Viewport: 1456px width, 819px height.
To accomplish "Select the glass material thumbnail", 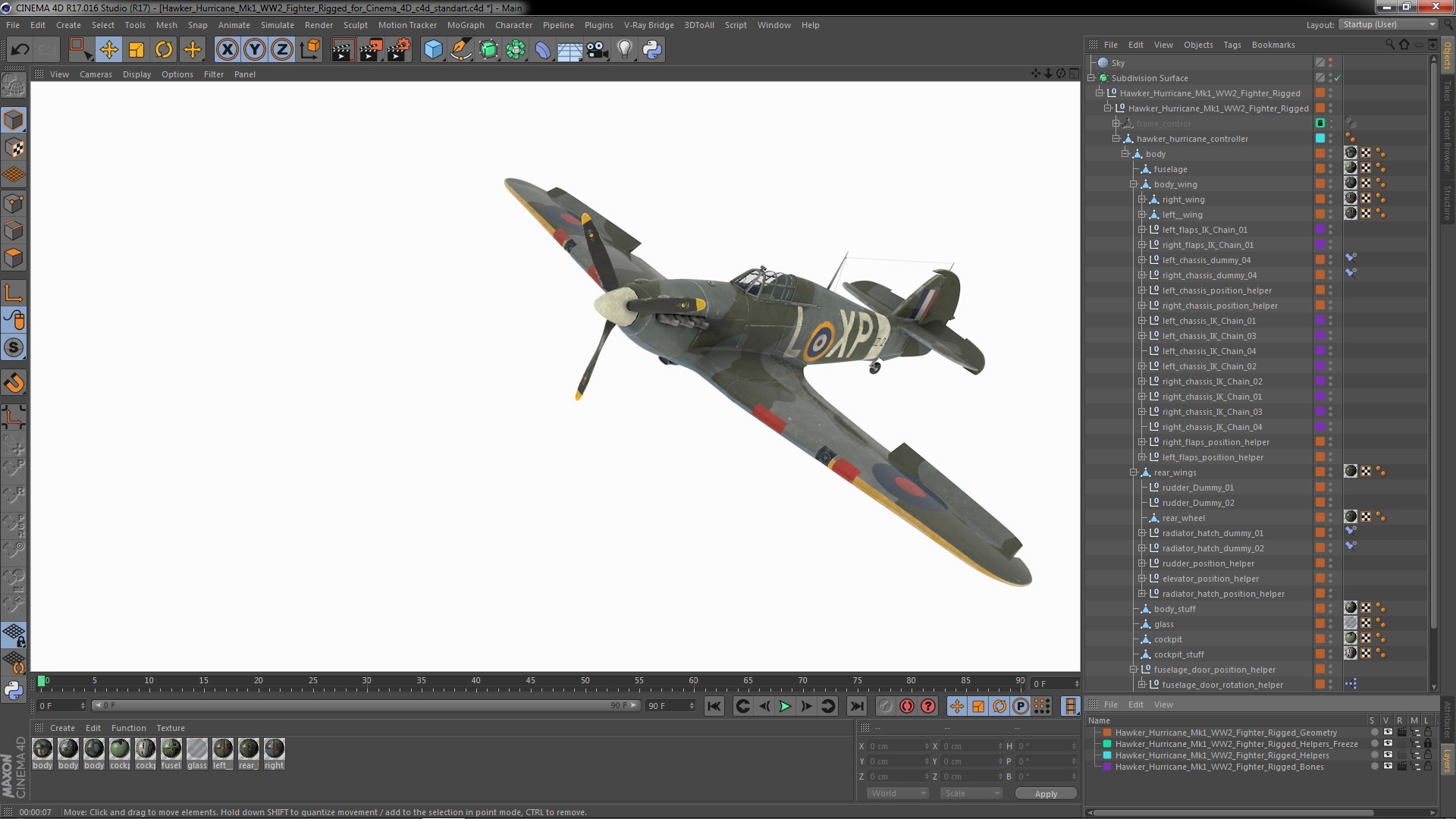I will pyautogui.click(x=197, y=749).
